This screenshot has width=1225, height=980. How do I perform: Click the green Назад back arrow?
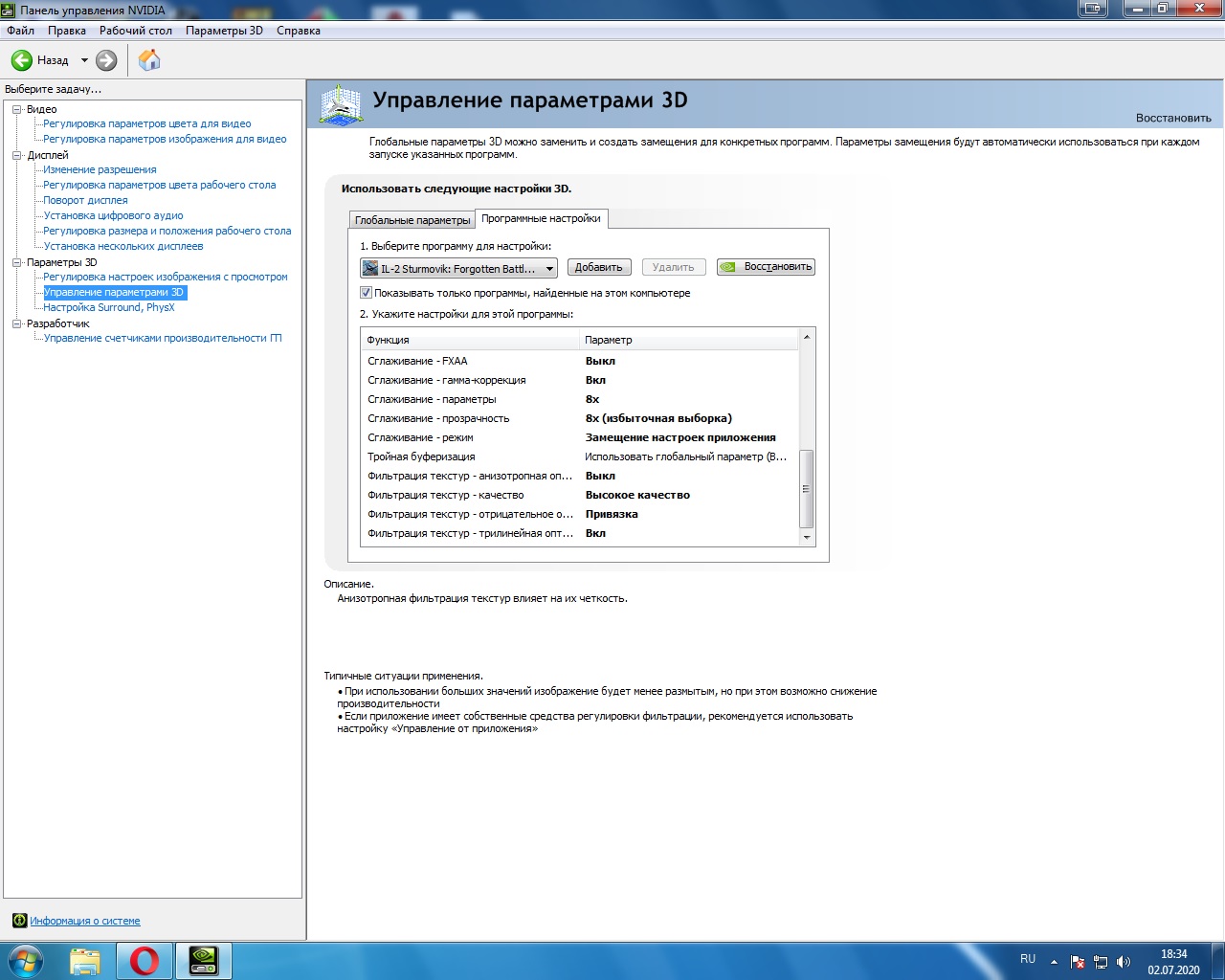(22, 60)
